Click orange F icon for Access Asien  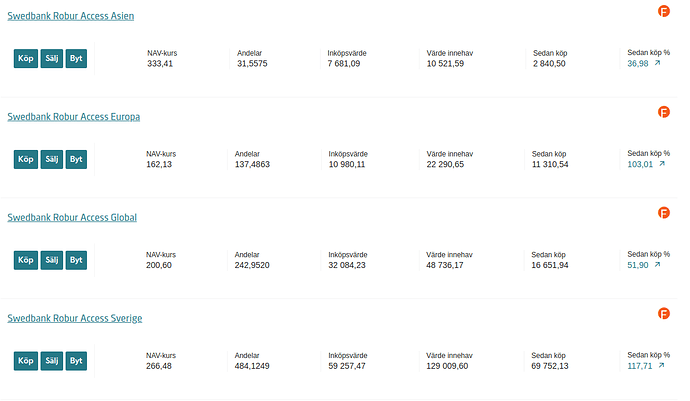tap(663, 11)
